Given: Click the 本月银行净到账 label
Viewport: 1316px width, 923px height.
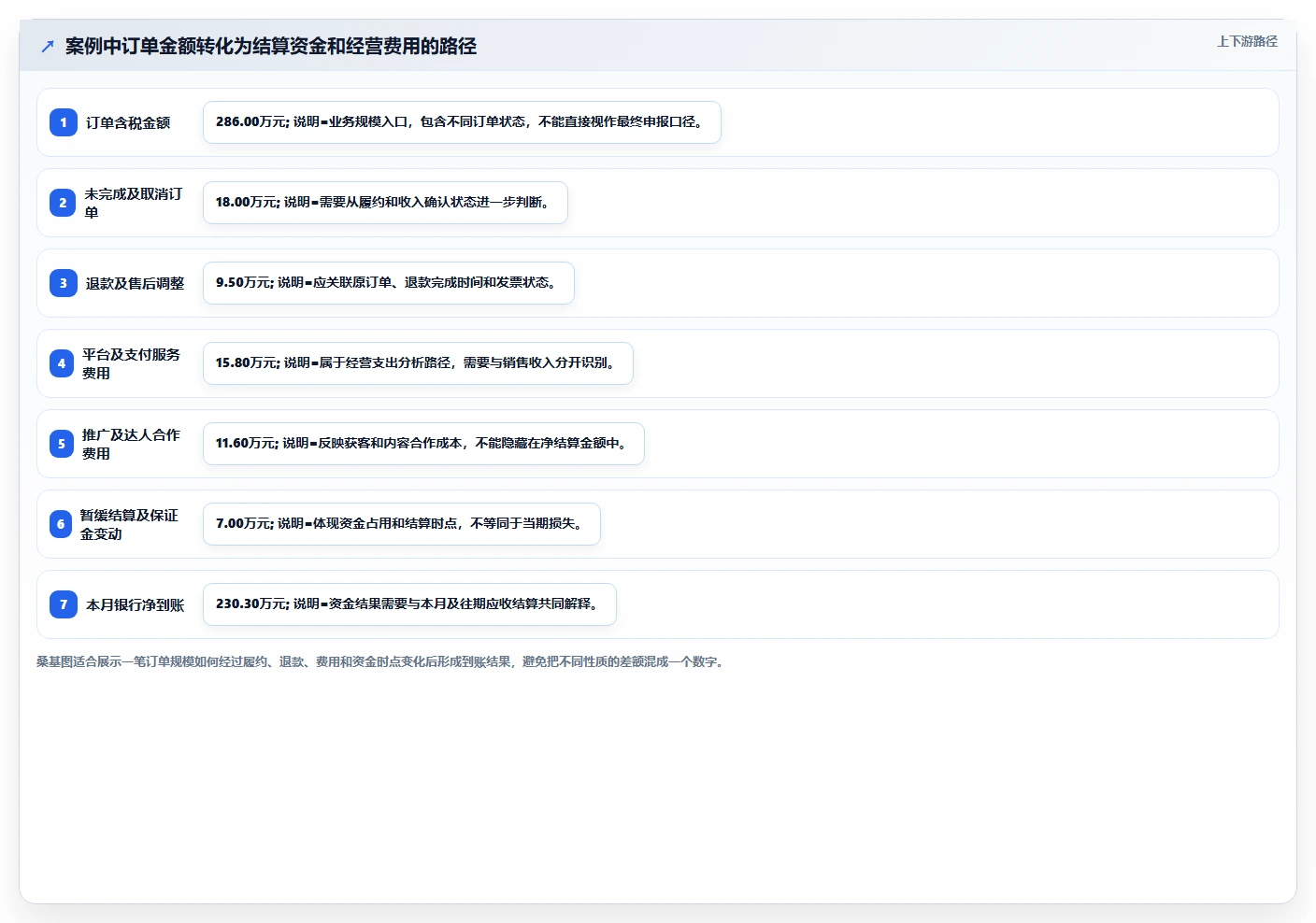Looking at the screenshot, I should 136,604.
